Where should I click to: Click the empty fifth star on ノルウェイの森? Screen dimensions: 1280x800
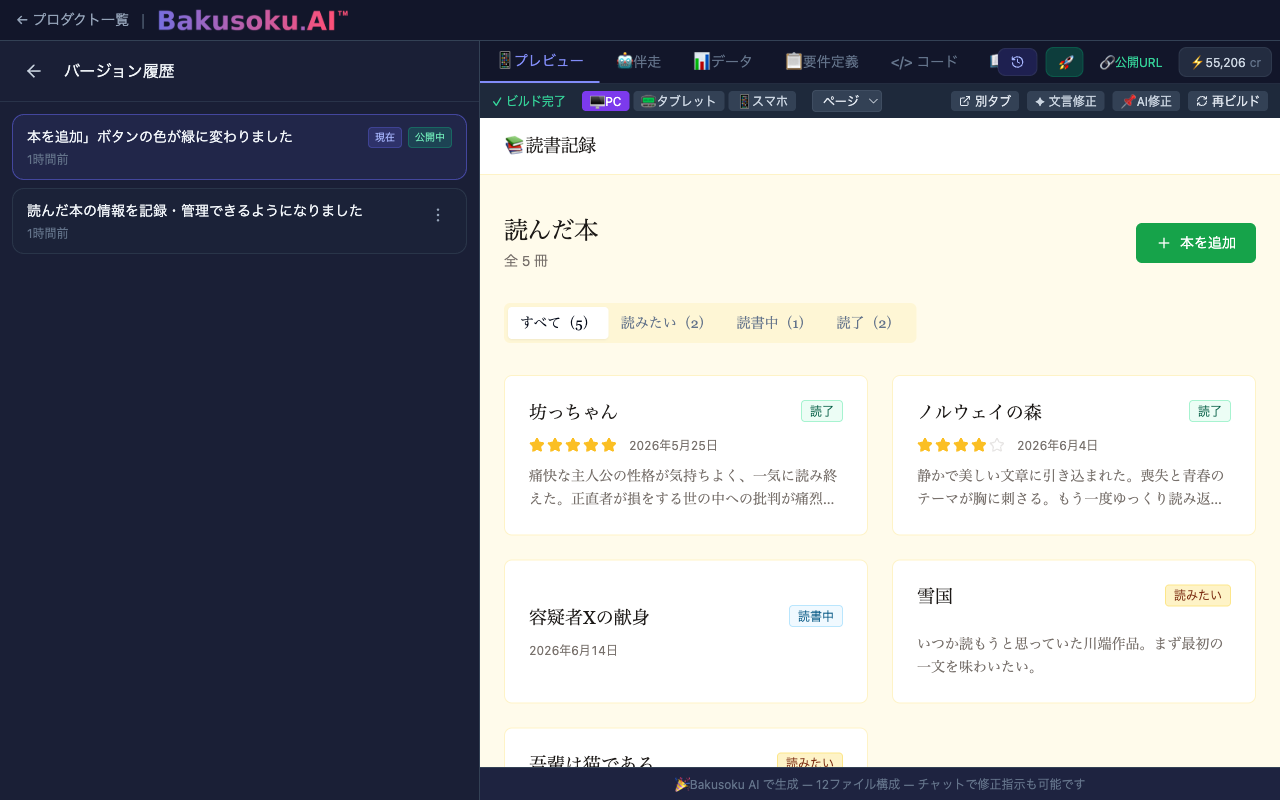(x=997, y=445)
